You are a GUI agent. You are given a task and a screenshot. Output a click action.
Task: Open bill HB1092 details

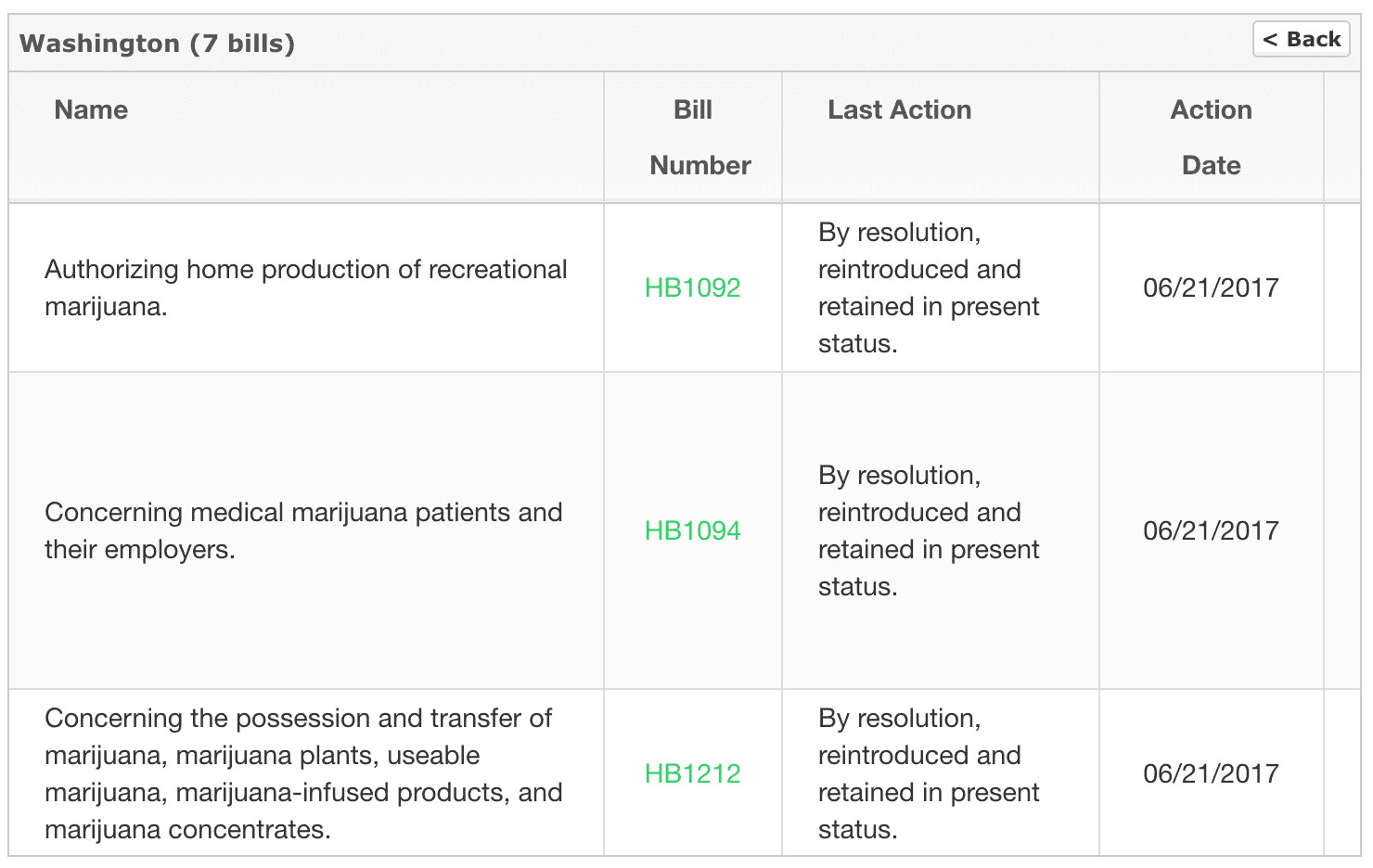coord(692,287)
